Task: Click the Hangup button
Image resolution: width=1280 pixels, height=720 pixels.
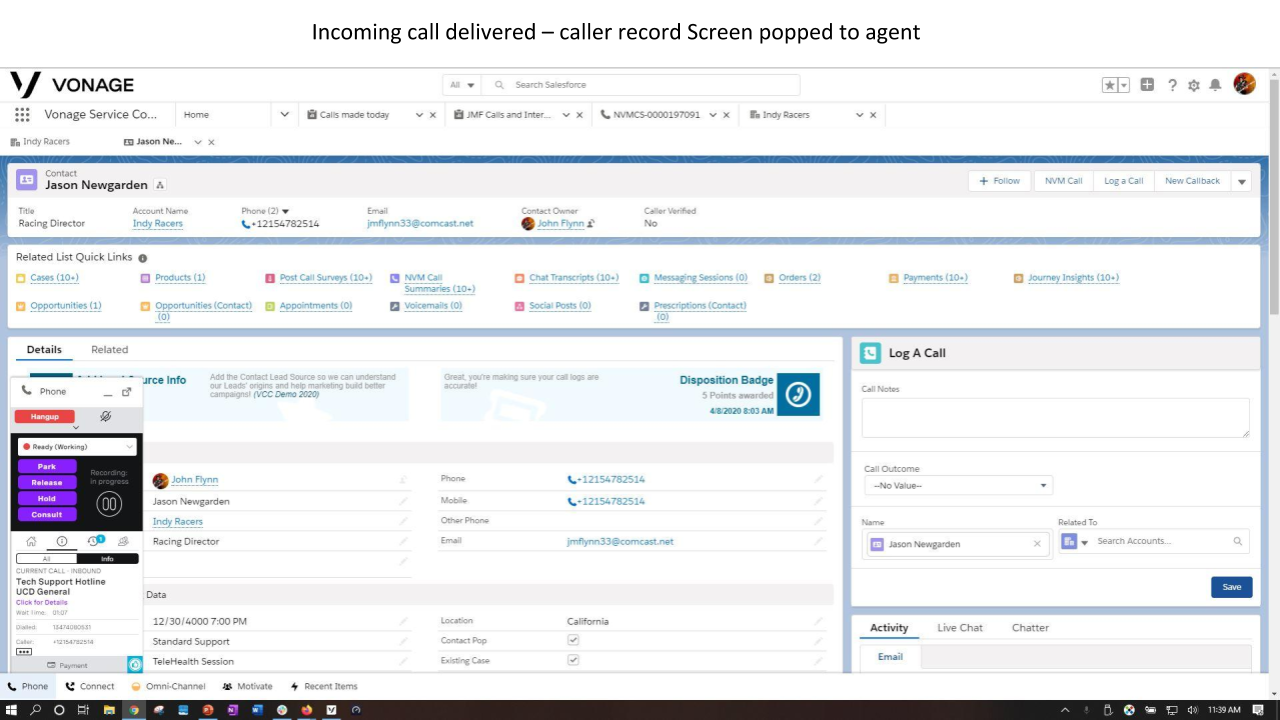Action: 45,416
